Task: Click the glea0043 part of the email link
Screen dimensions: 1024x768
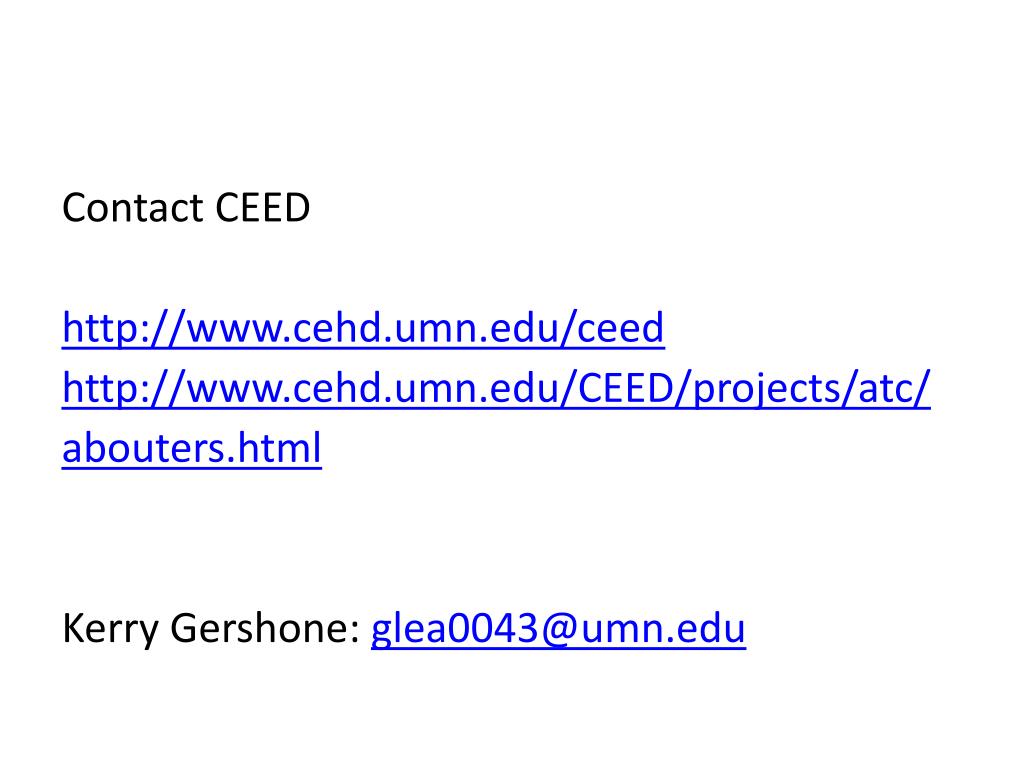Action: tap(455, 629)
